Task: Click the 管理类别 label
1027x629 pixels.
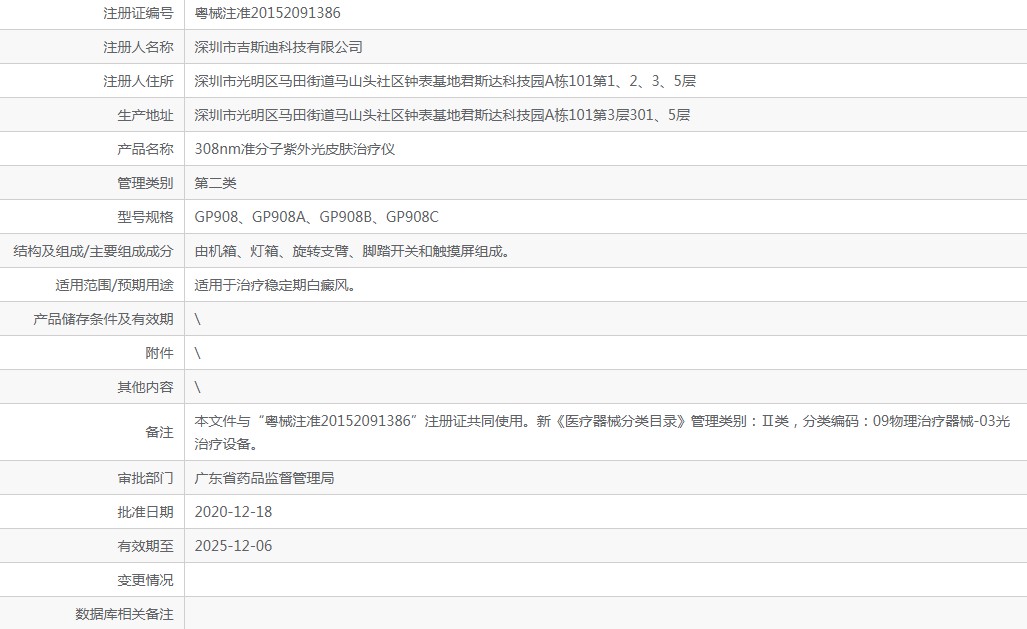Action: click(145, 183)
